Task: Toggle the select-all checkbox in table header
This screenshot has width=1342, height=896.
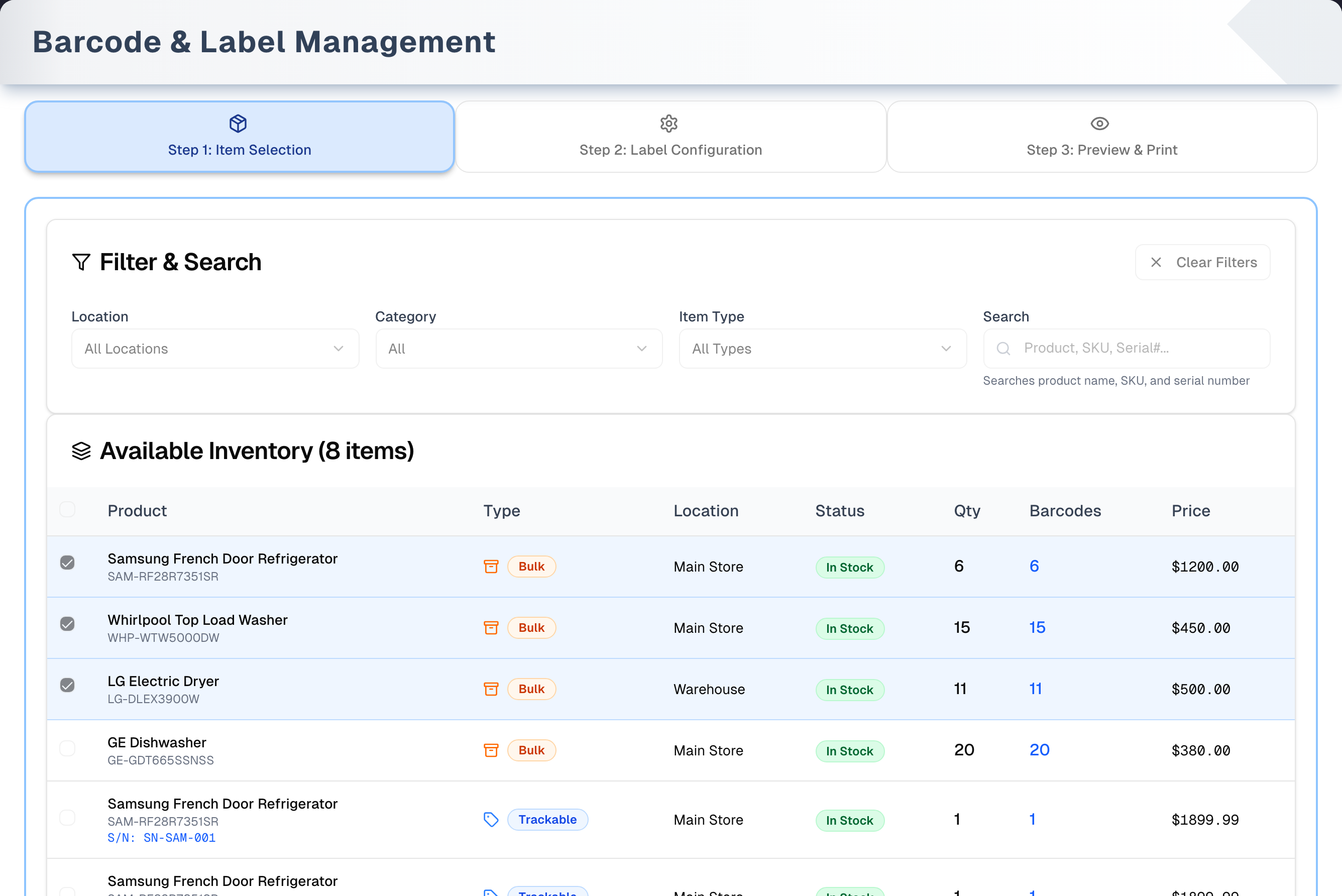Action: 67,509
